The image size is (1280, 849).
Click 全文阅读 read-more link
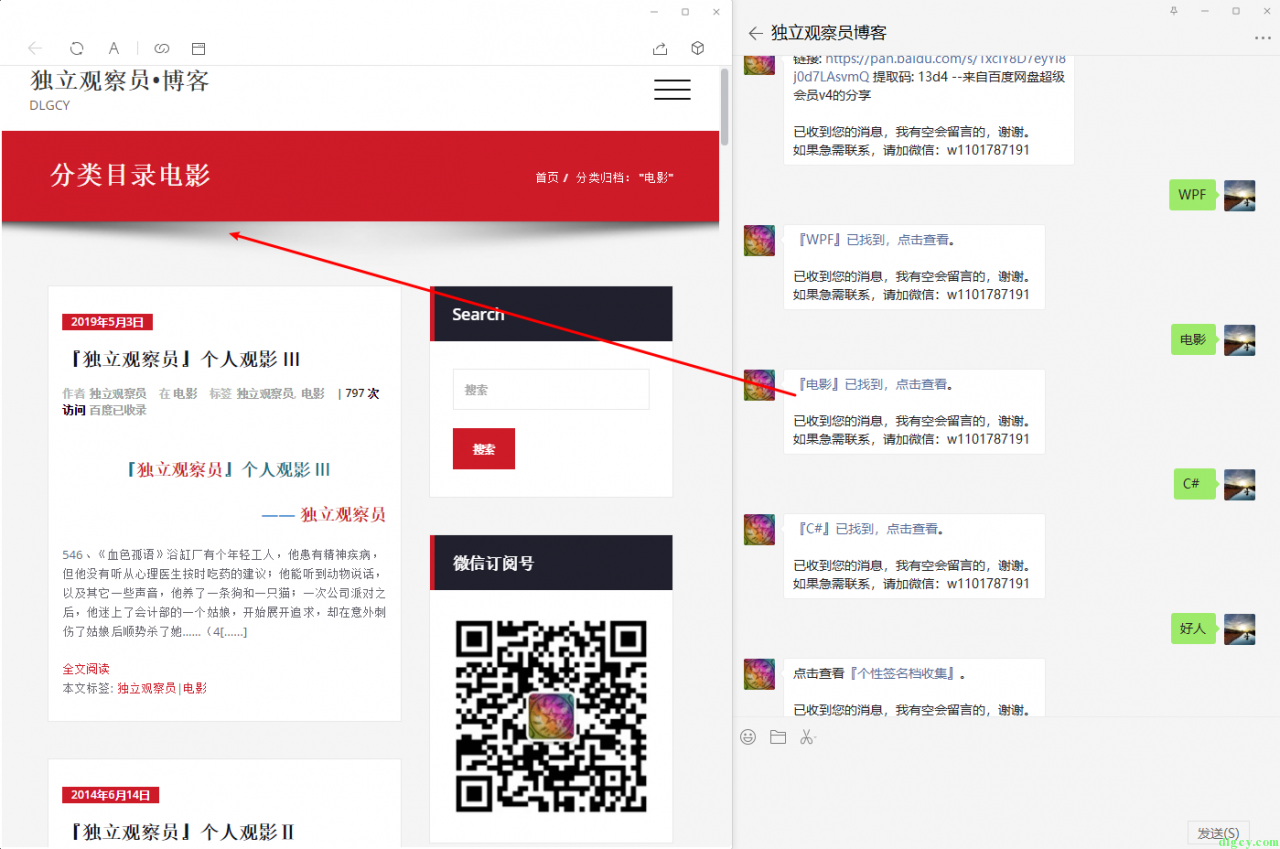tap(86, 669)
